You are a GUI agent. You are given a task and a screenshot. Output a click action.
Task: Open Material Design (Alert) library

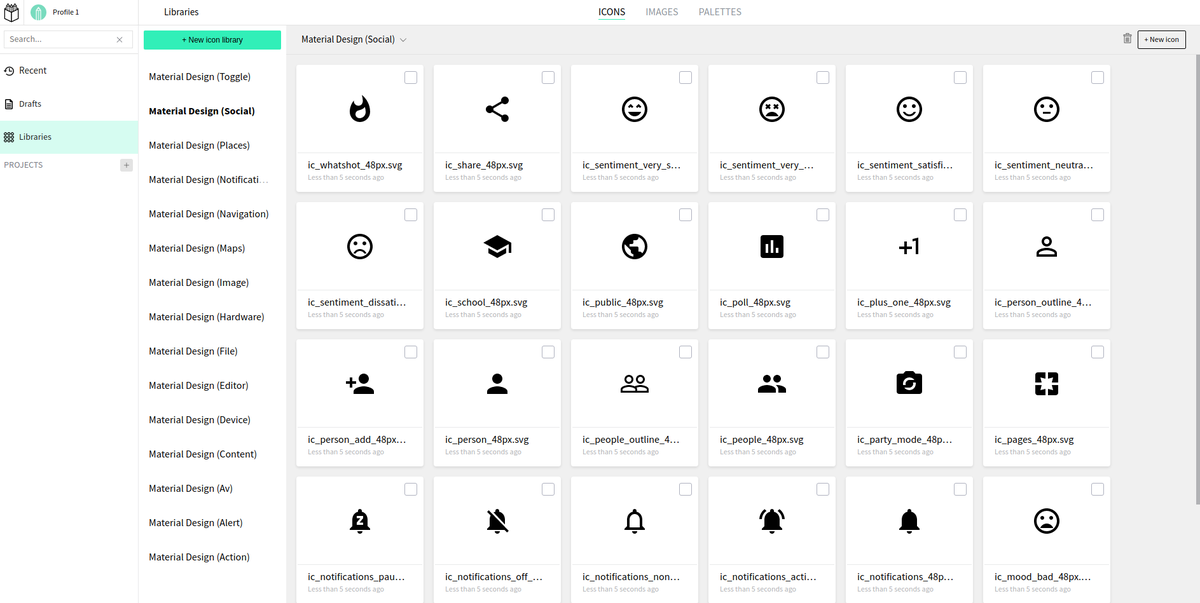(x=196, y=523)
